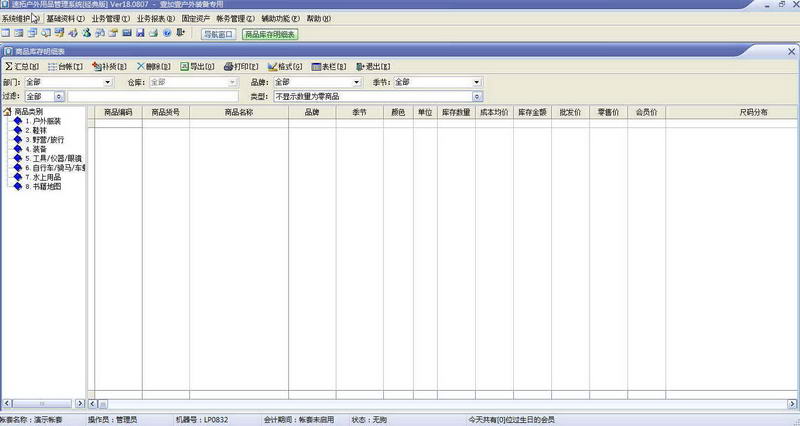Screen dimensions: 800x426
Task: Click 退出 exit button in report toolbar
Action: click(373, 66)
